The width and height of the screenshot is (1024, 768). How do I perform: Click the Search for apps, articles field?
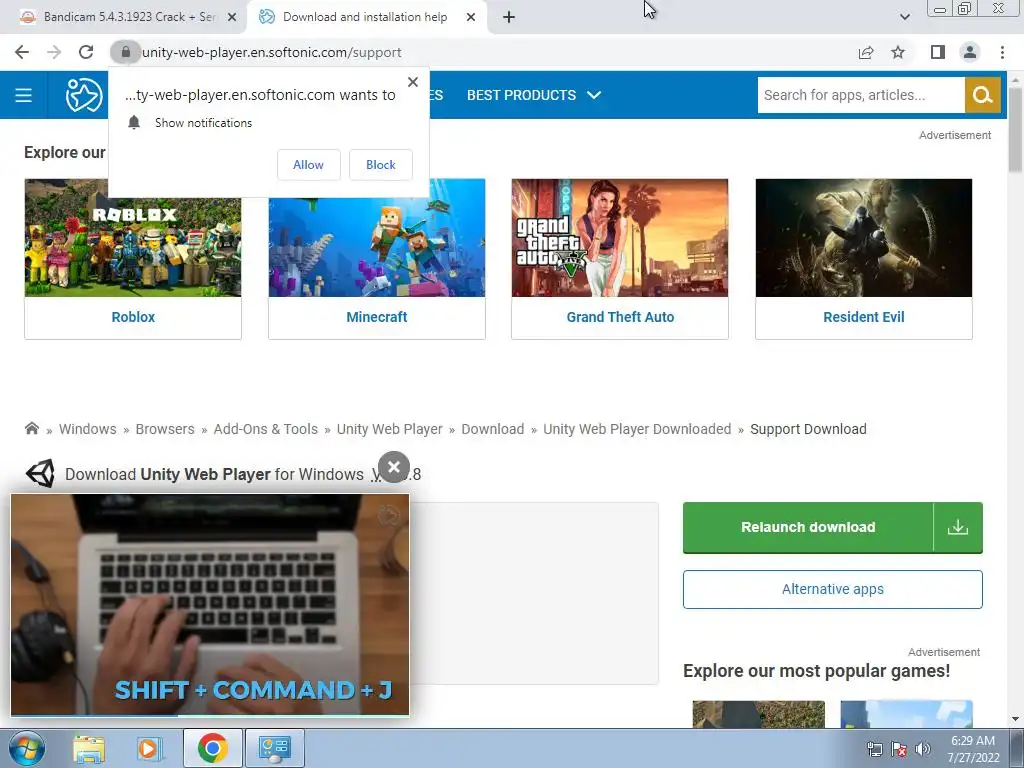click(x=861, y=95)
